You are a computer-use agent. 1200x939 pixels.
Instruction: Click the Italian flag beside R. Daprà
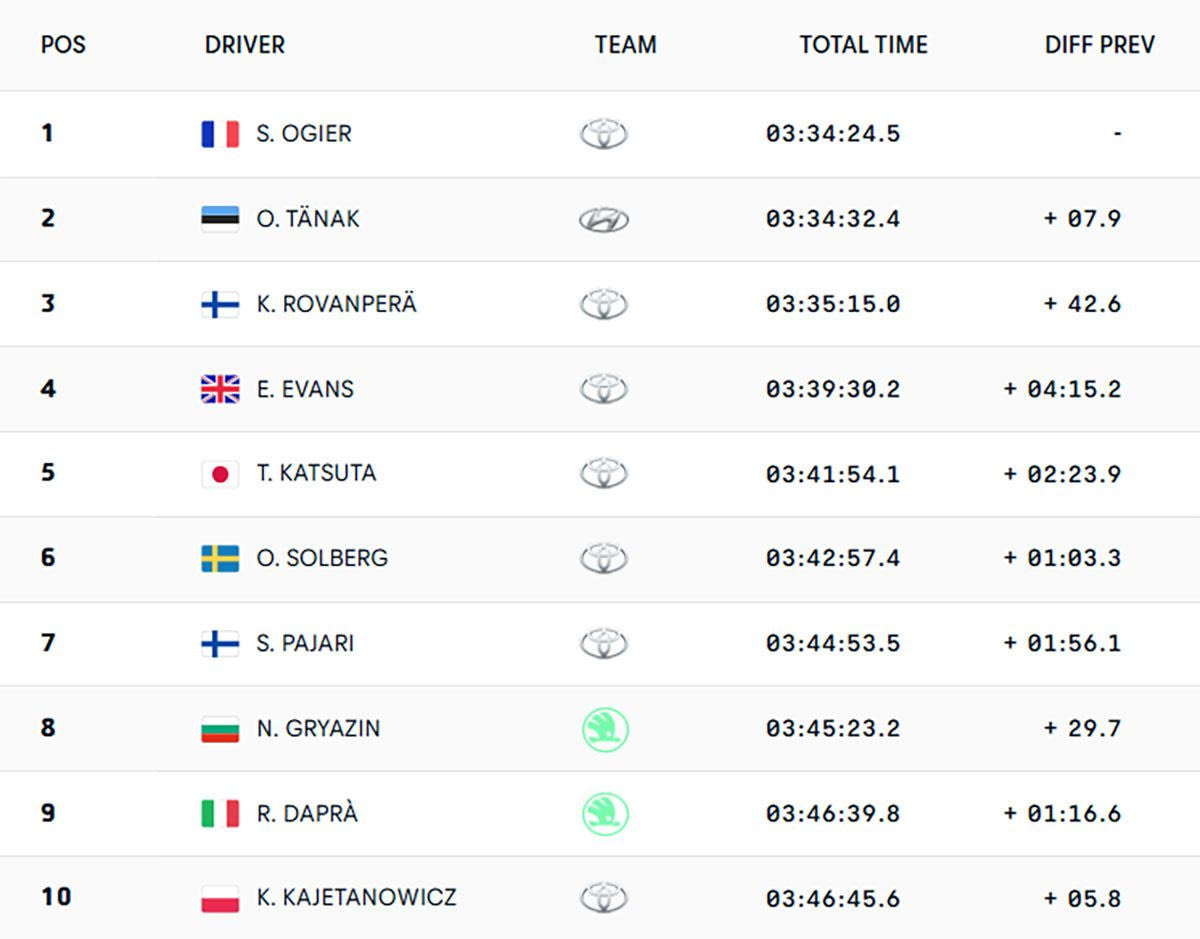220,814
